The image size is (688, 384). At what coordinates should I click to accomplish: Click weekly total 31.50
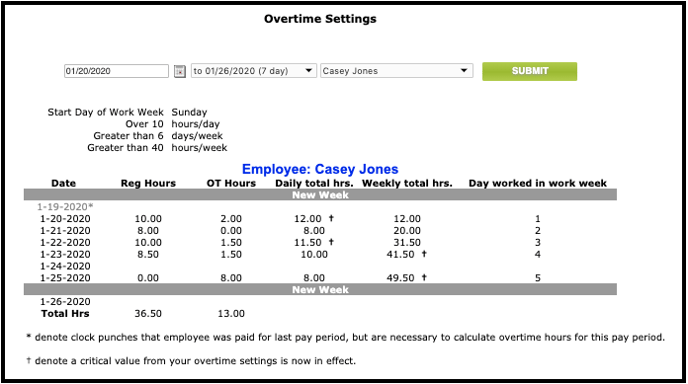[407, 242]
